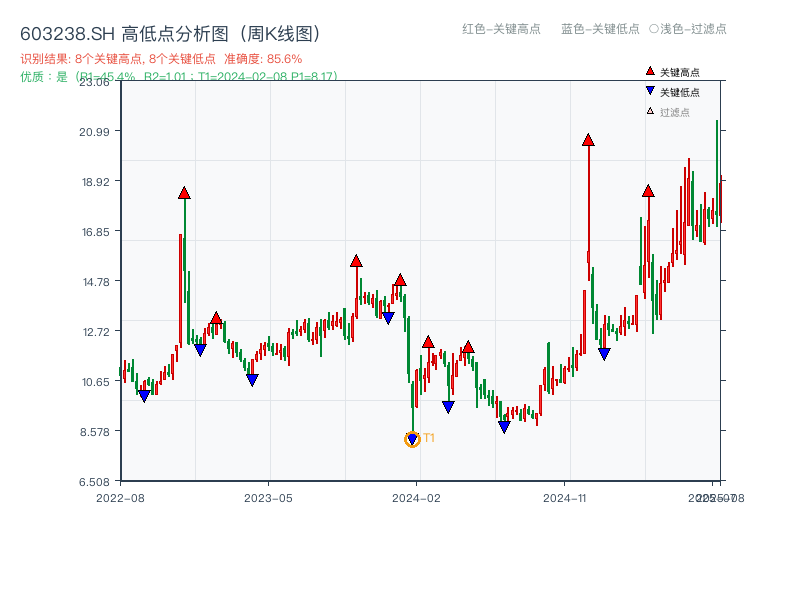
Task: Click the blue low-point triangle below the T1 circle
Action: click(x=413, y=437)
